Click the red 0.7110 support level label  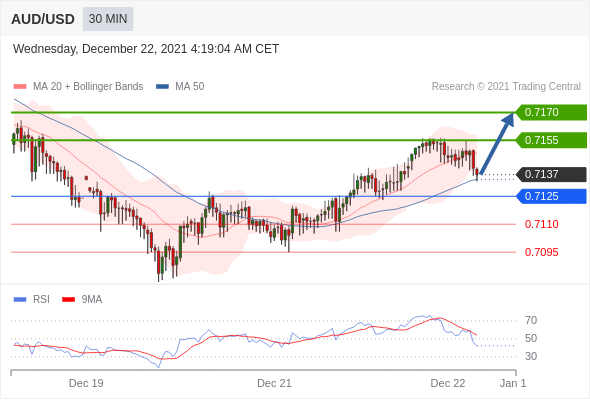[541, 224]
